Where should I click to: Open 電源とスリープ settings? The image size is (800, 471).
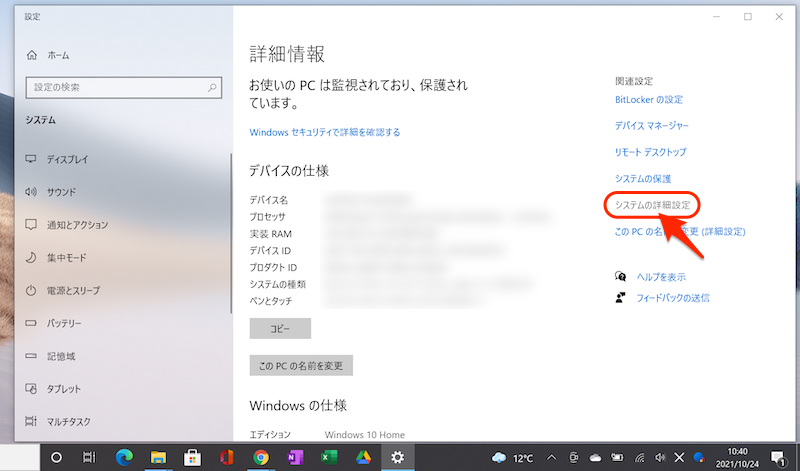[76, 291]
